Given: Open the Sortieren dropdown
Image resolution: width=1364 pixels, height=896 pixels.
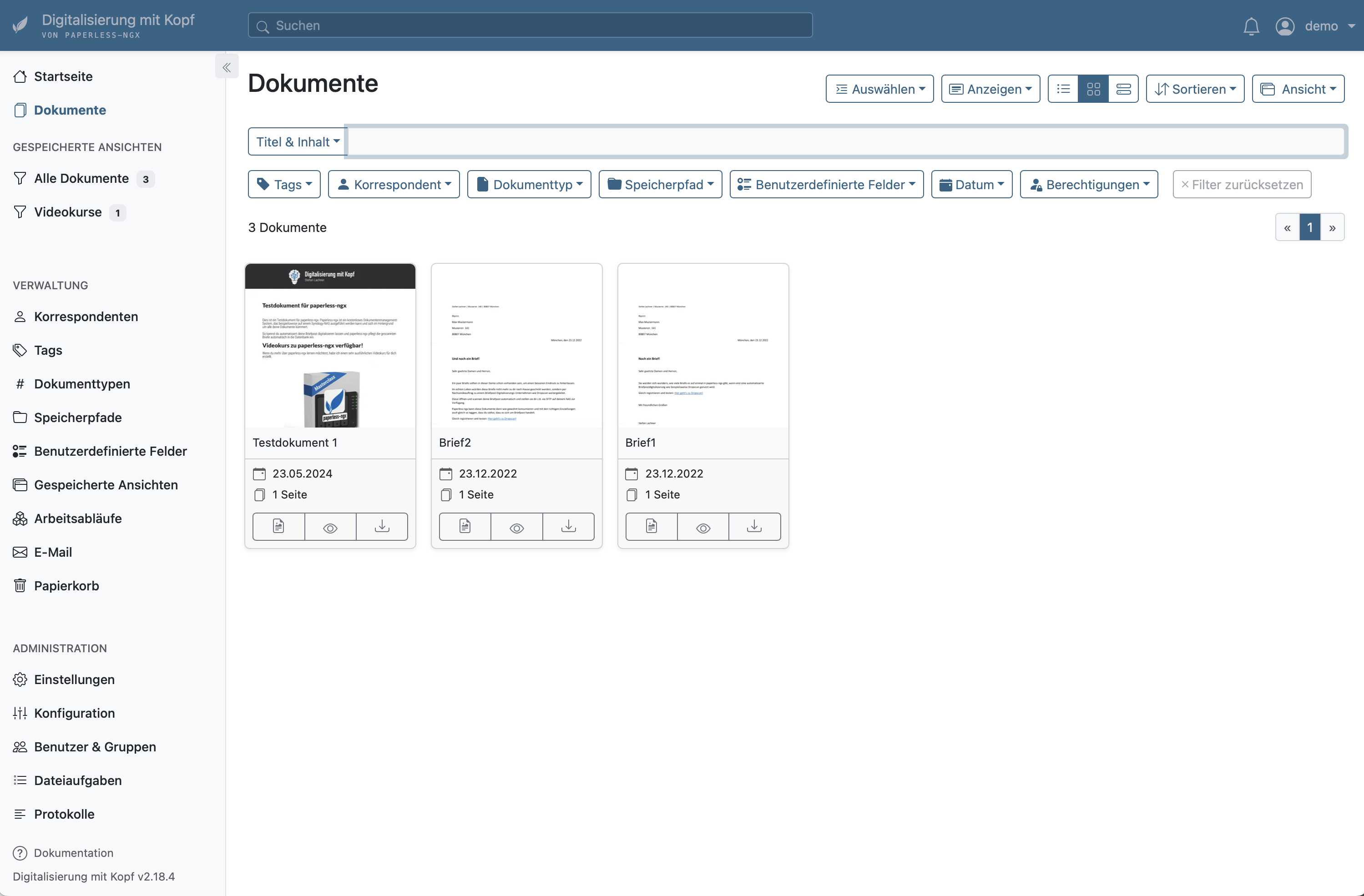Looking at the screenshot, I should [x=1195, y=89].
